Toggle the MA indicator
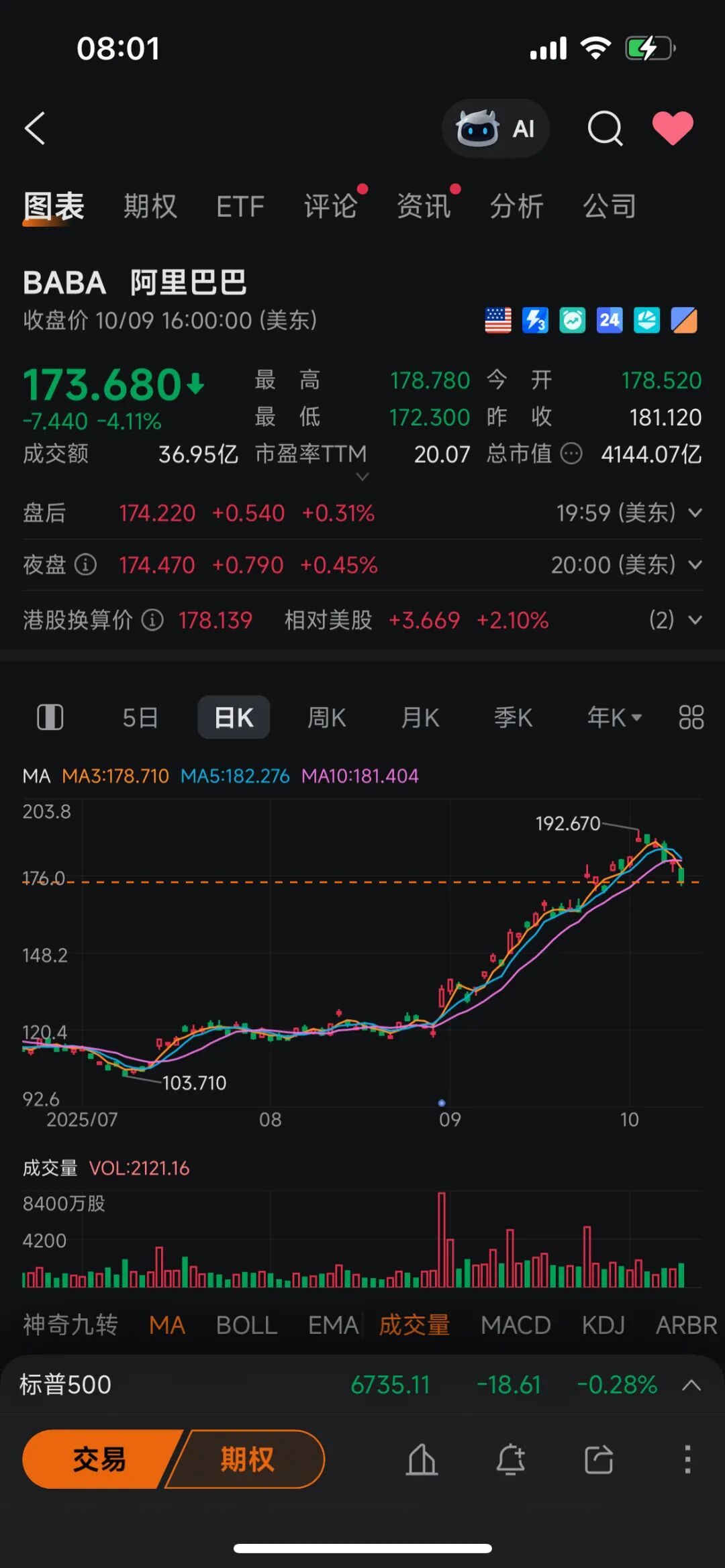The height and width of the screenshot is (1568, 725). (167, 1325)
